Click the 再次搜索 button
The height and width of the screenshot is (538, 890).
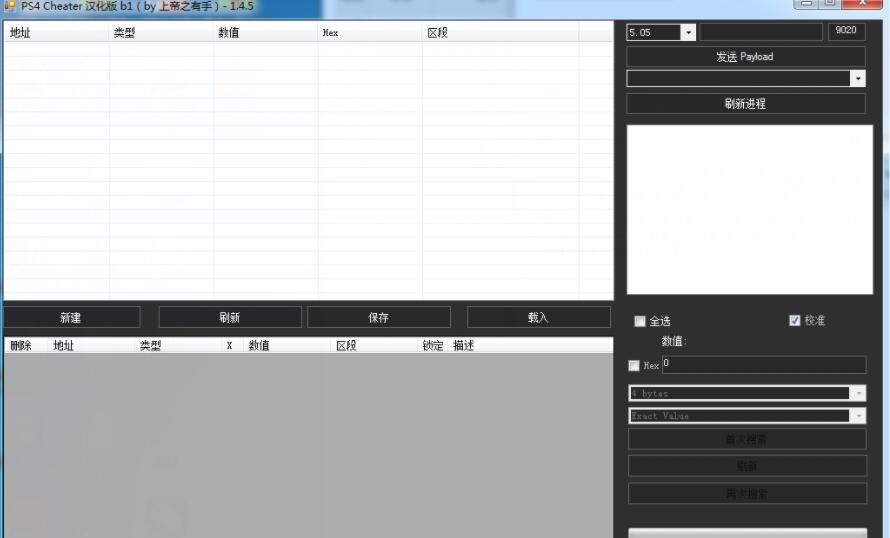tap(747, 494)
